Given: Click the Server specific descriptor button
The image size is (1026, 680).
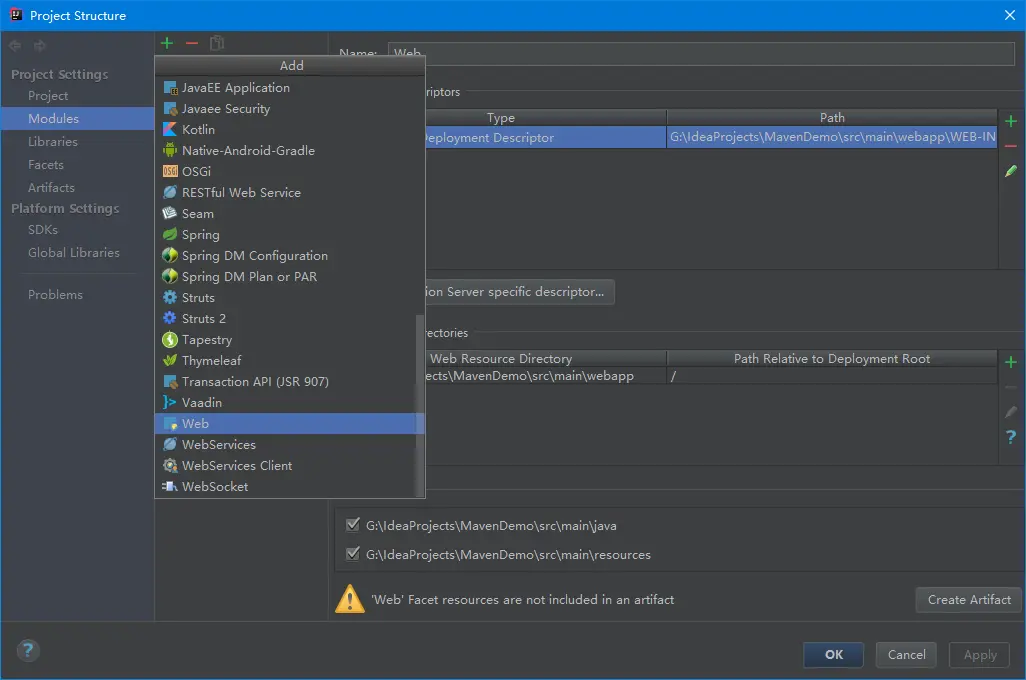Looking at the screenshot, I should pos(520,292).
